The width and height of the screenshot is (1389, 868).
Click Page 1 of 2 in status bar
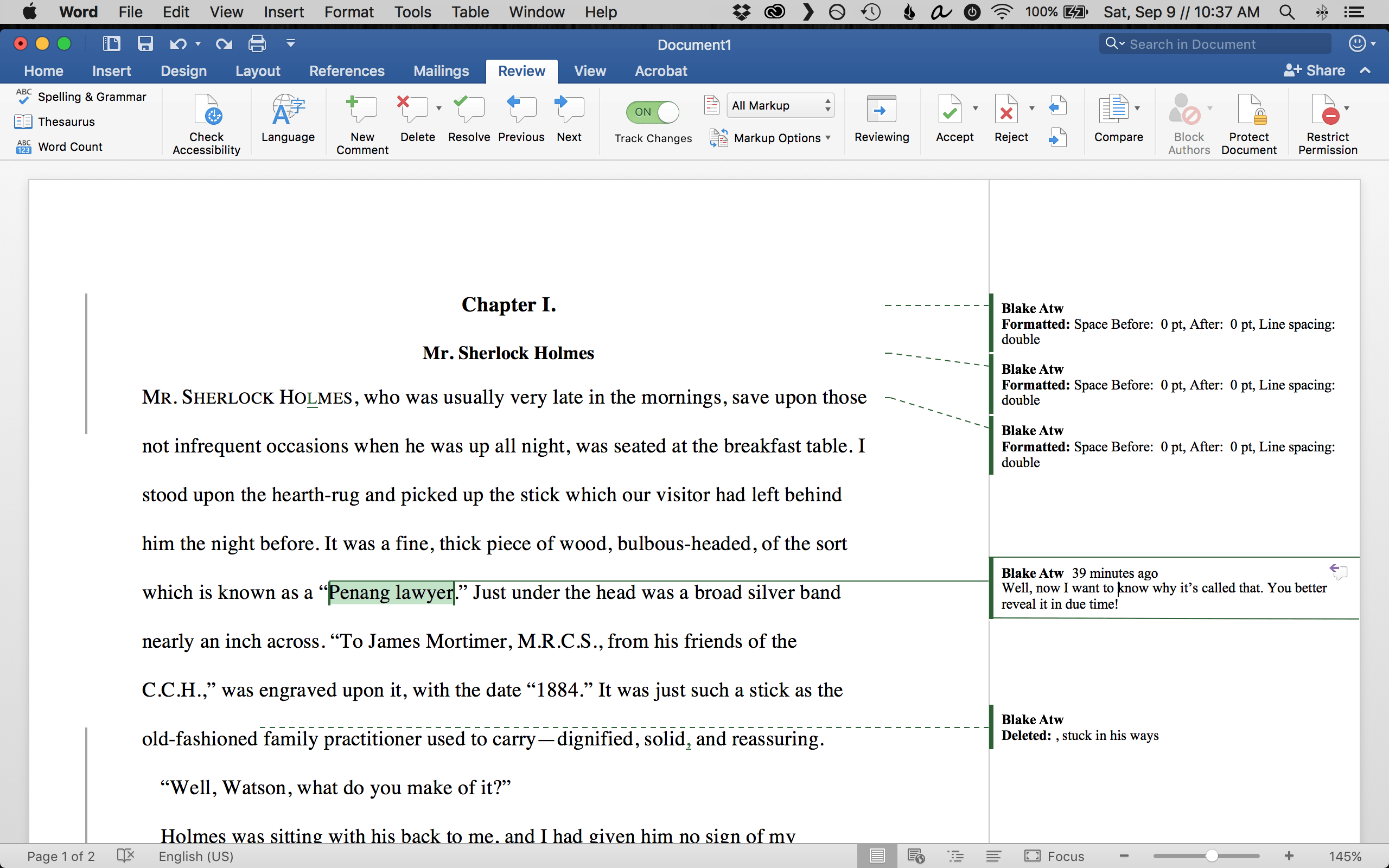[61, 856]
